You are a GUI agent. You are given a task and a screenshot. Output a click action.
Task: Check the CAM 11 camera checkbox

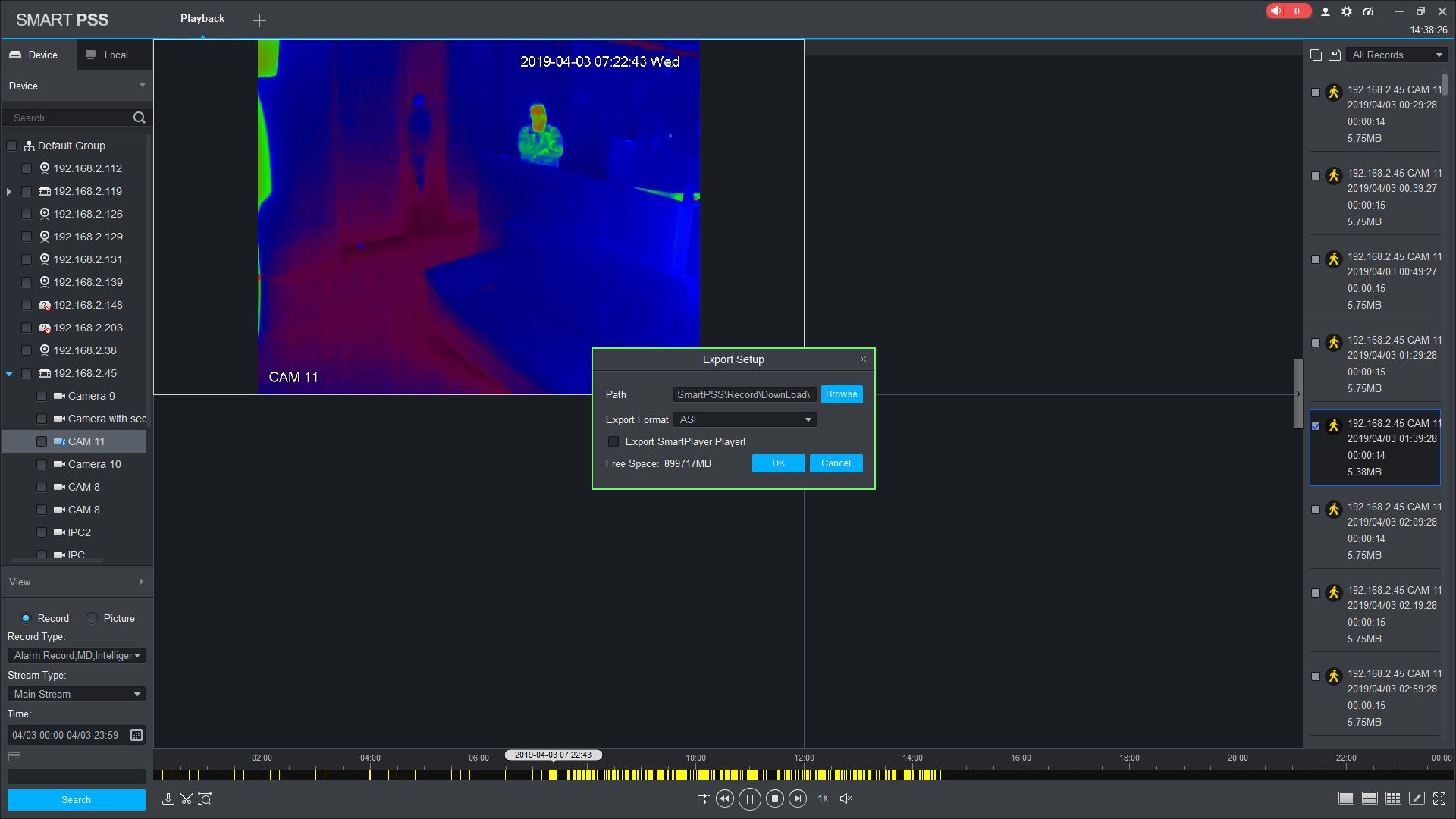click(x=42, y=441)
